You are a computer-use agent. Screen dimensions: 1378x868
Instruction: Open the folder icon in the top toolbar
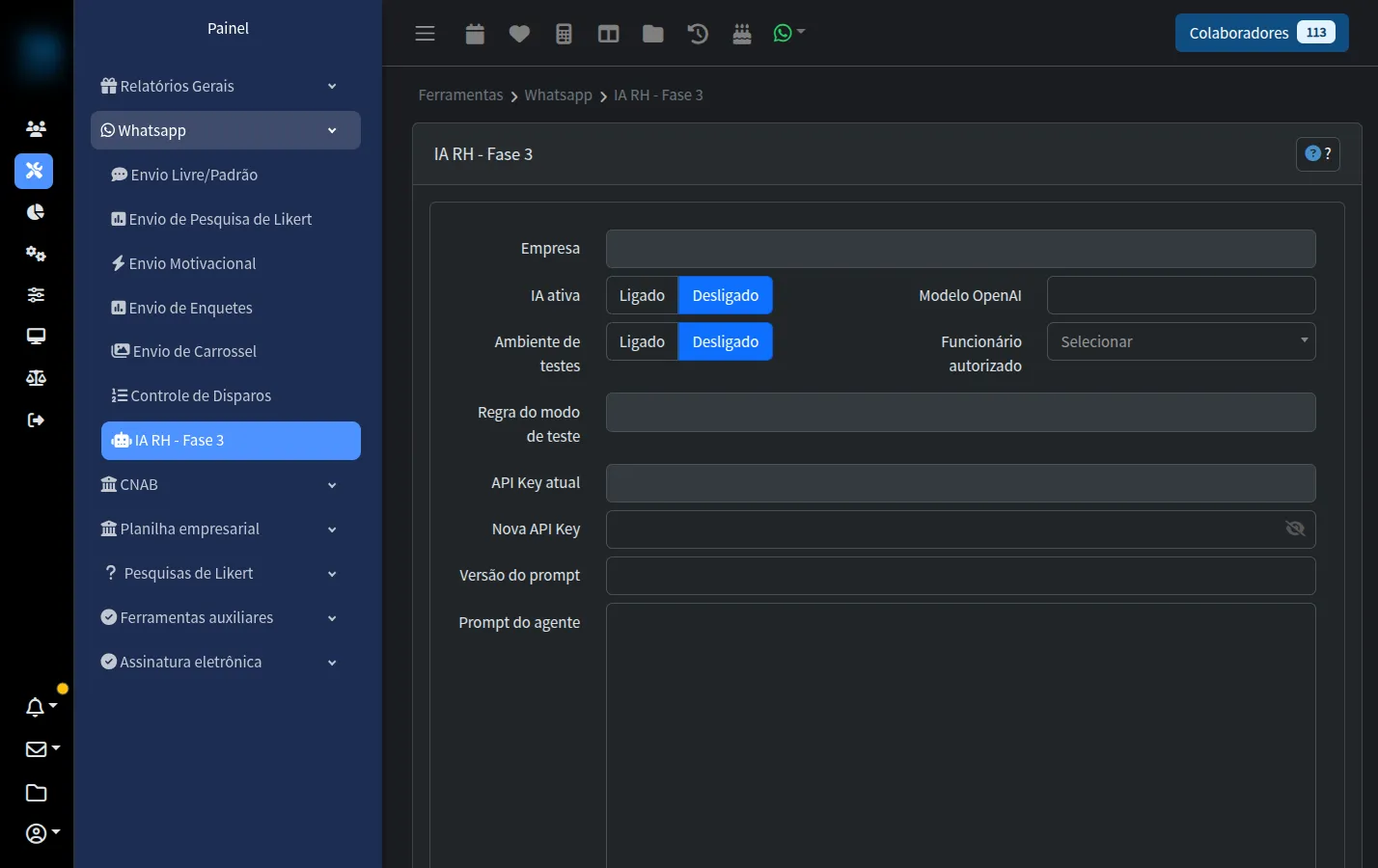pos(653,34)
